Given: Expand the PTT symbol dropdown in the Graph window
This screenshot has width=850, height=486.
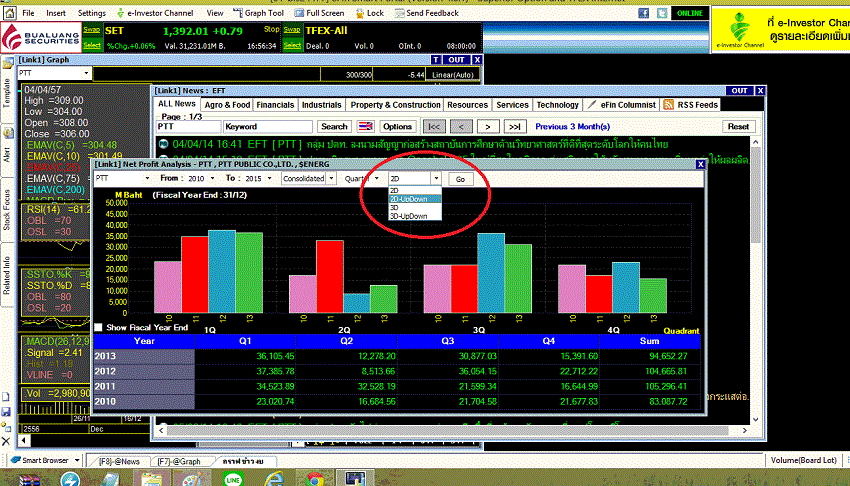Looking at the screenshot, I should (86, 73).
